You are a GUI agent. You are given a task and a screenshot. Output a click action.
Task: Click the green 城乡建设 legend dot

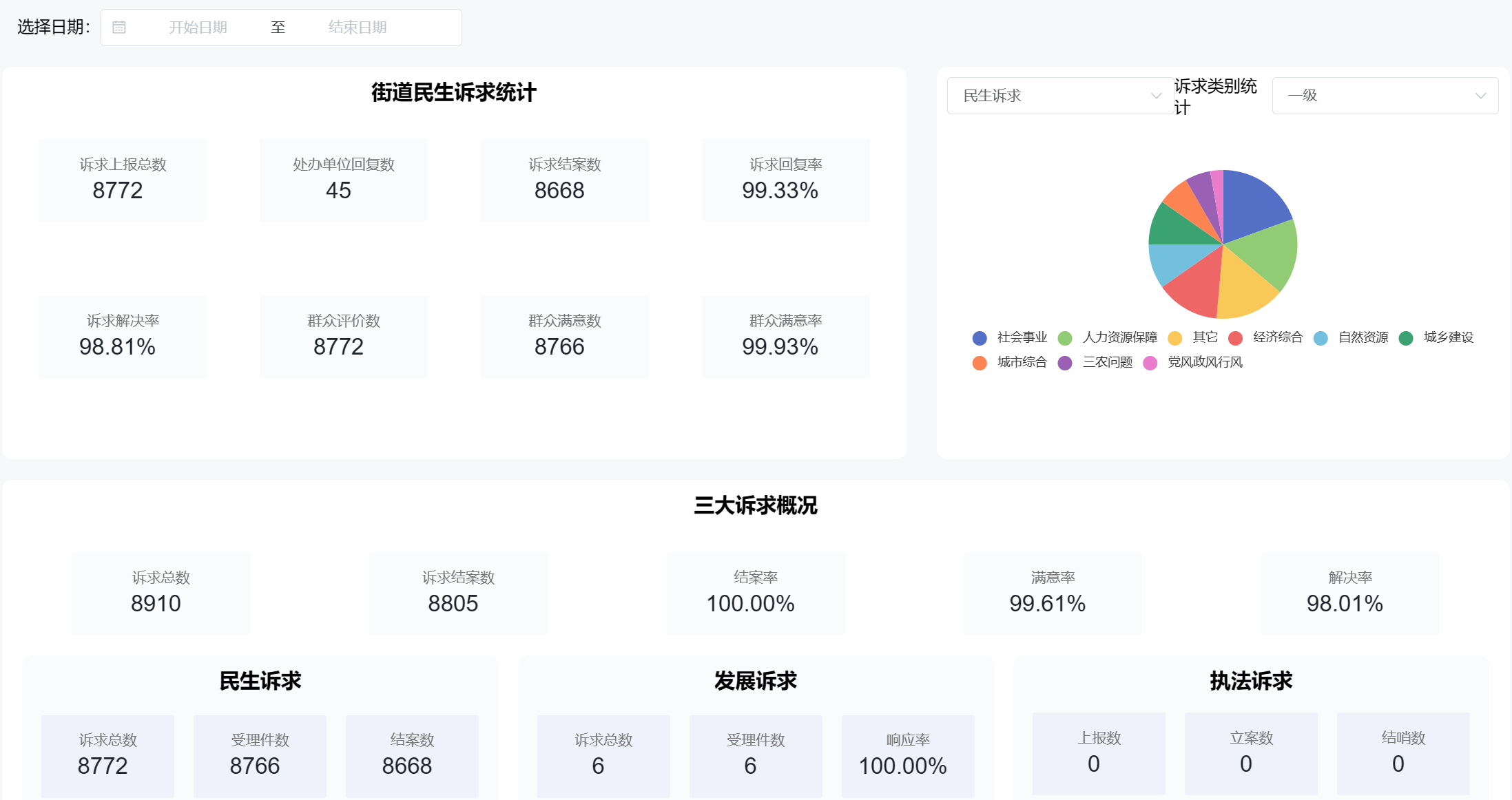pyautogui.click(x=1406, y=338)
